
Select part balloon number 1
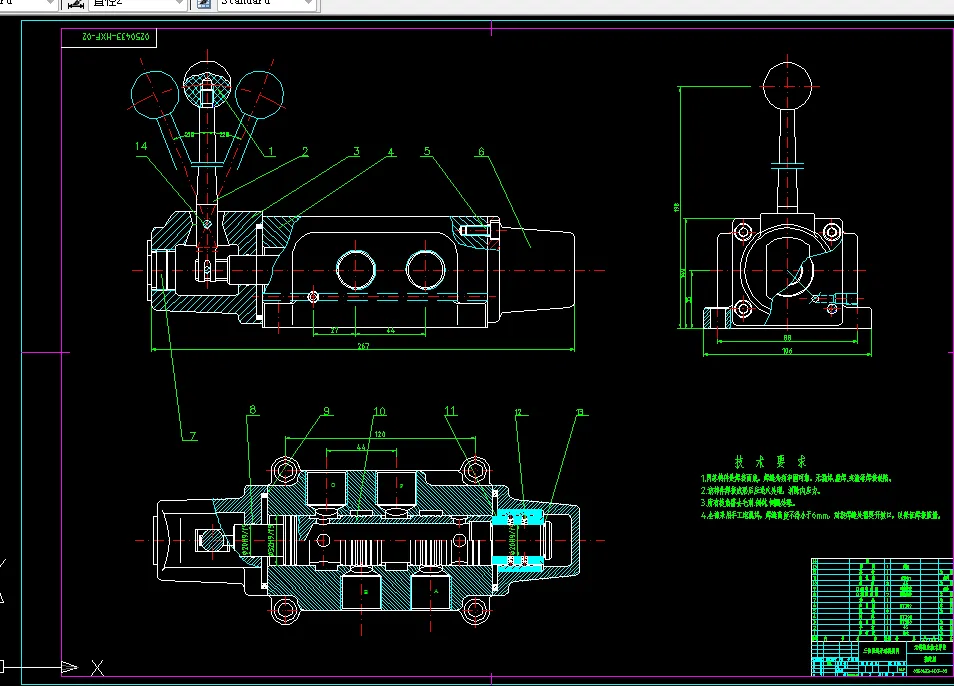[x=271, y=151]
